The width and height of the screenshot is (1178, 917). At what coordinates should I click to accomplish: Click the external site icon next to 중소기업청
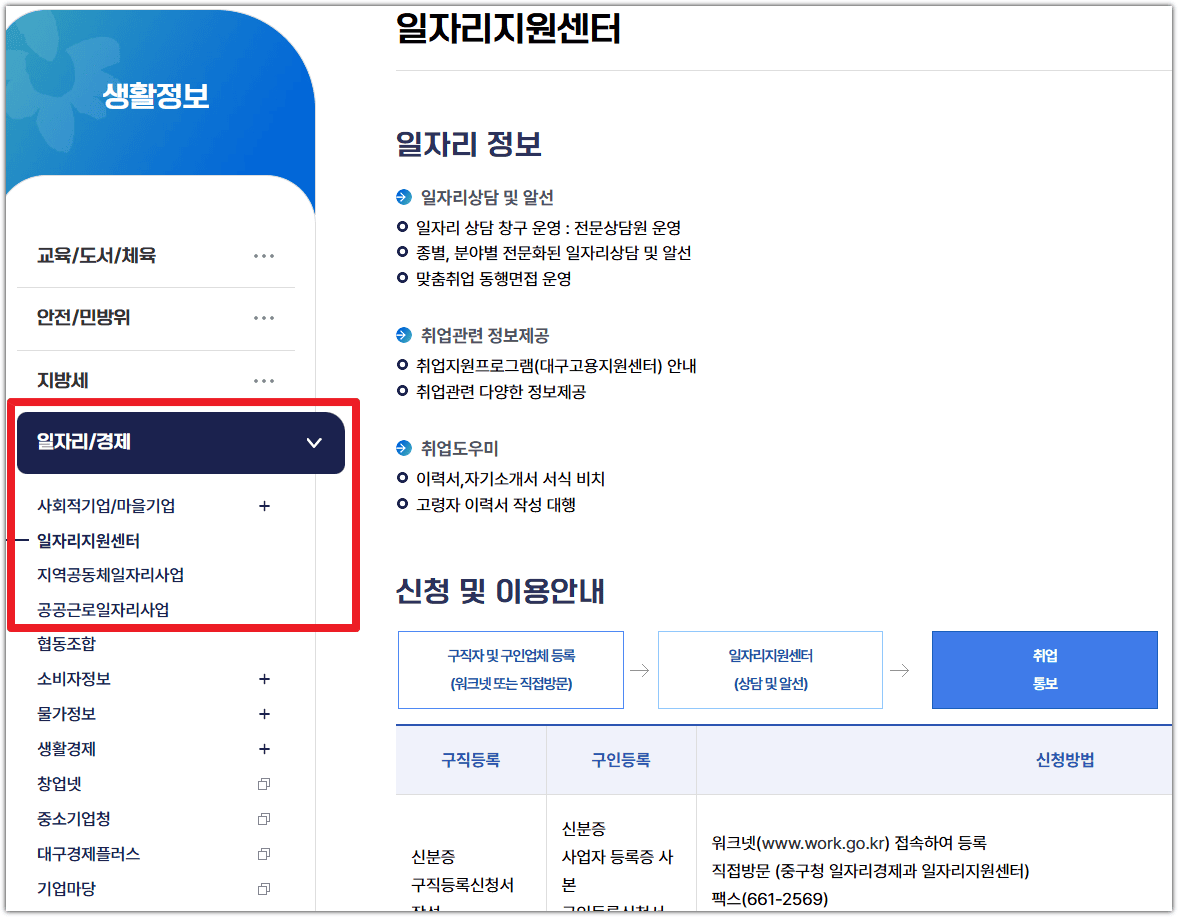[263, 819]
